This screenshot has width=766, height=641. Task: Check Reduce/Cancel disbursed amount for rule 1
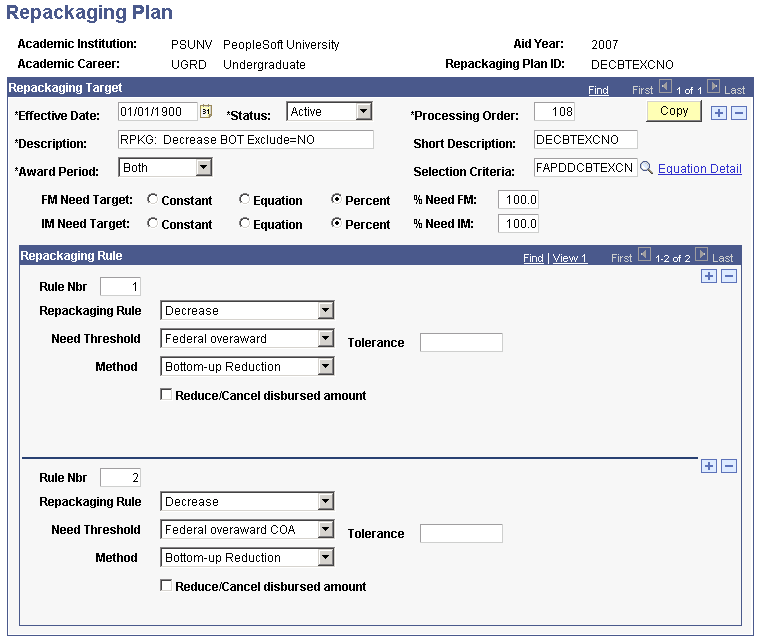(x=166, y=394)
